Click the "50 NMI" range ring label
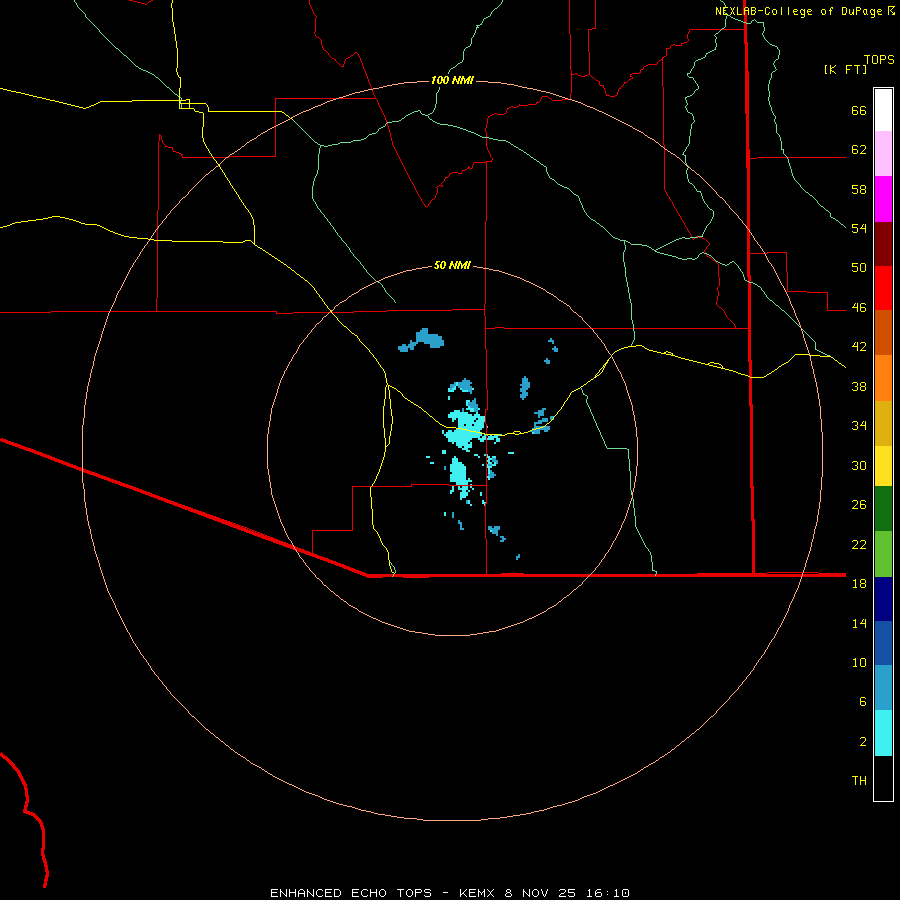This screenshot has width=900, height=900. (452, 265)
